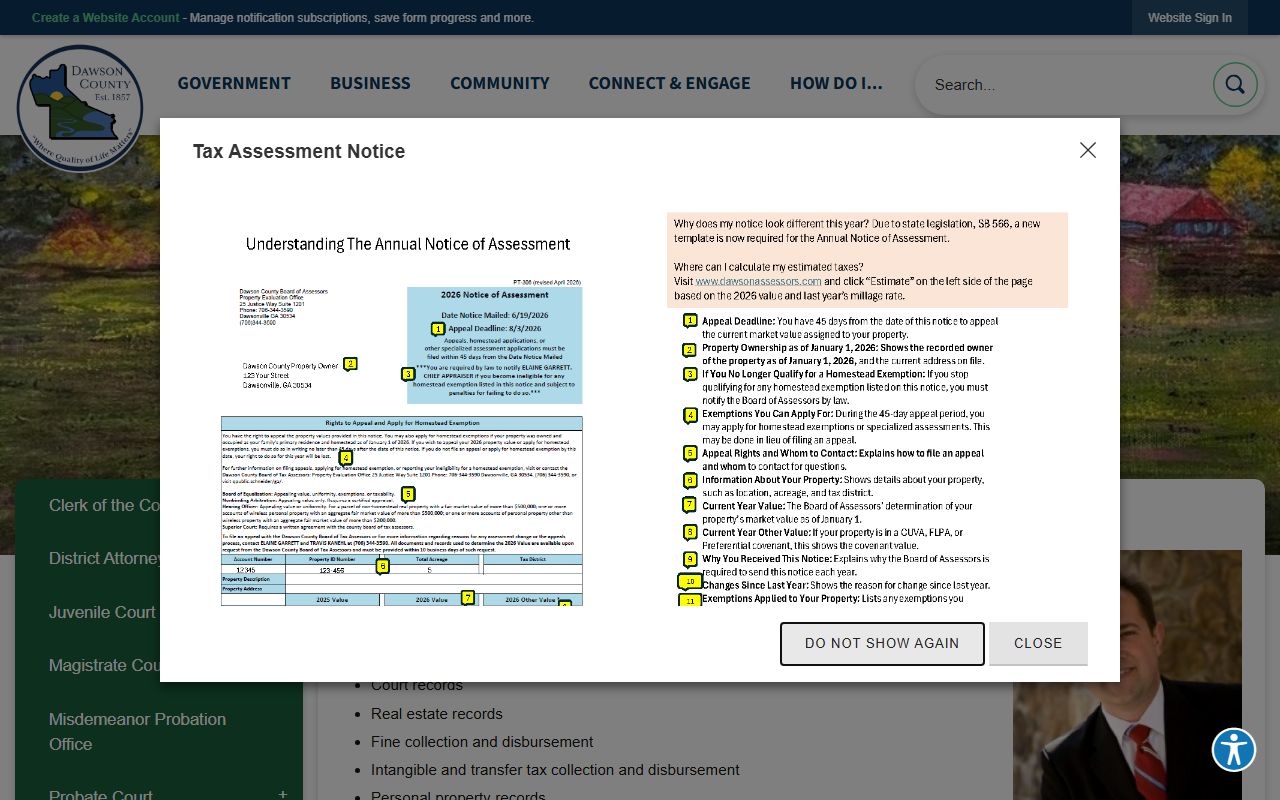
Task: Click the man's portrait photo on the page
Action: (x=1127, y=675)
